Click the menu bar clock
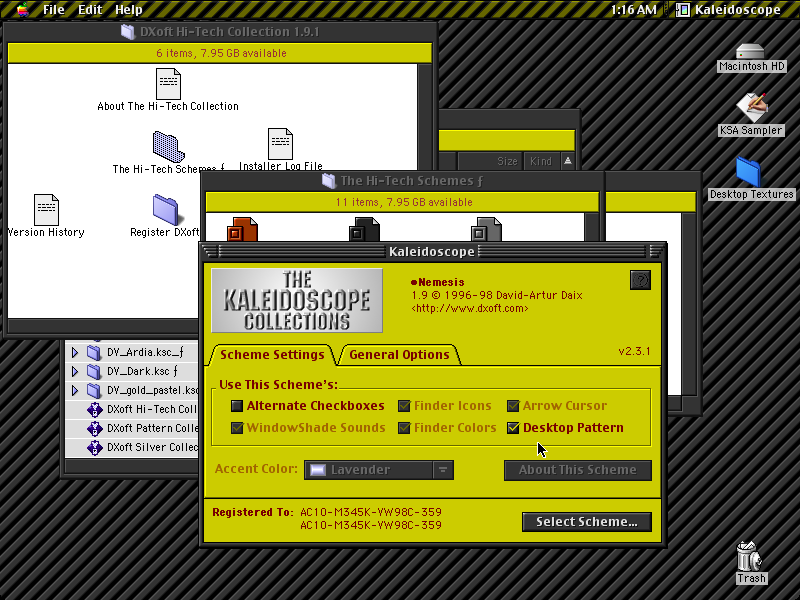800x600 pixels. pyautogui.click(x=633, y=9)
